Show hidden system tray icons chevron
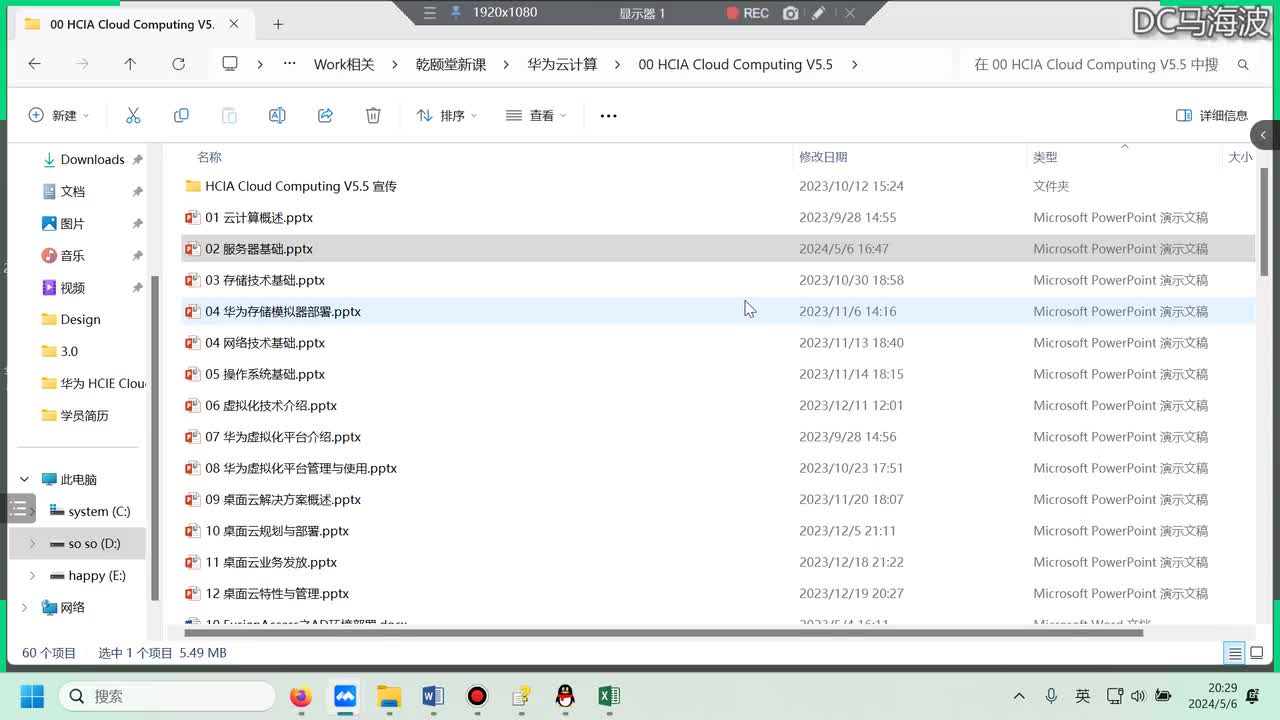 1019,696
